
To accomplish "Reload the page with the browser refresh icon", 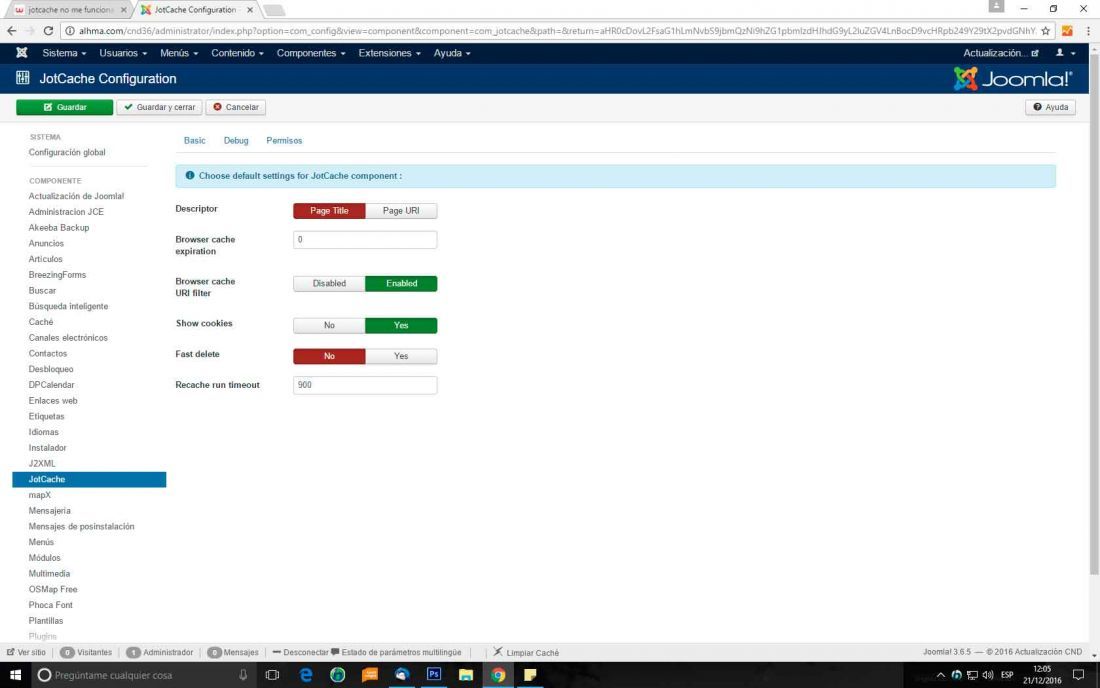I will 48,31.
